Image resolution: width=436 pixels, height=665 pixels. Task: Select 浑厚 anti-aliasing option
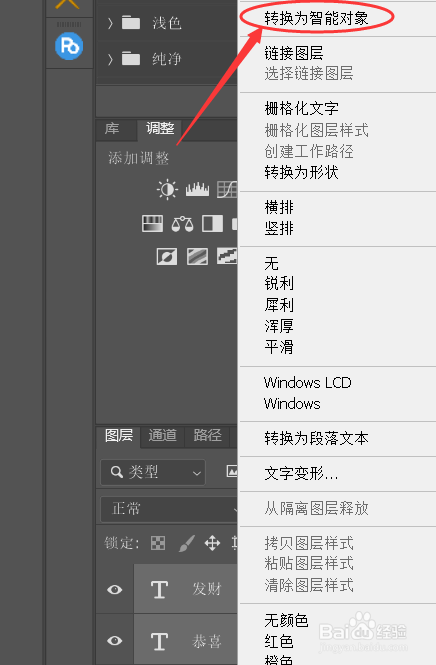pos(279,326)
